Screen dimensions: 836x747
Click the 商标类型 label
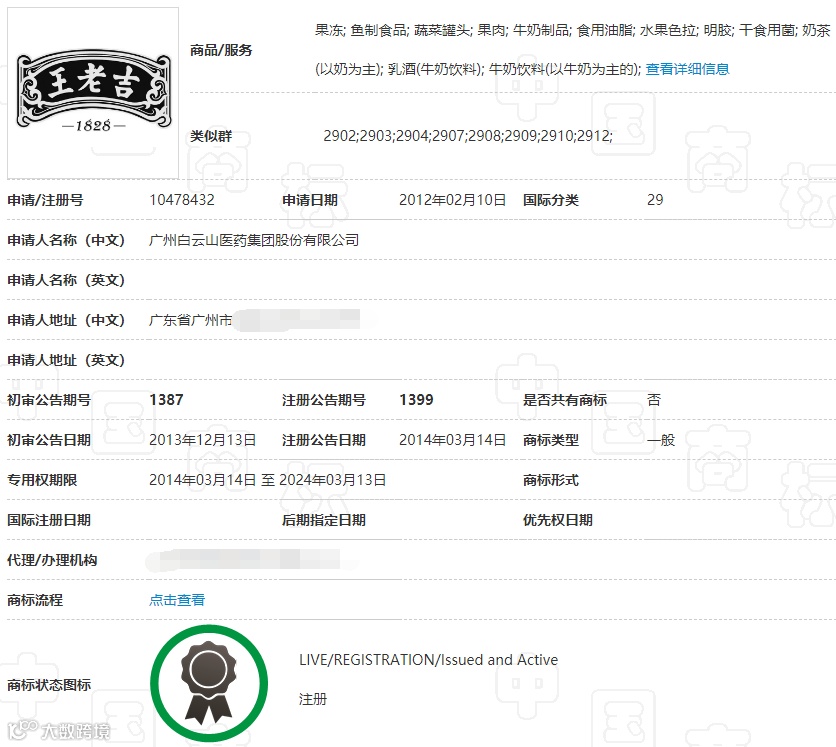click(x=551, y=440)
